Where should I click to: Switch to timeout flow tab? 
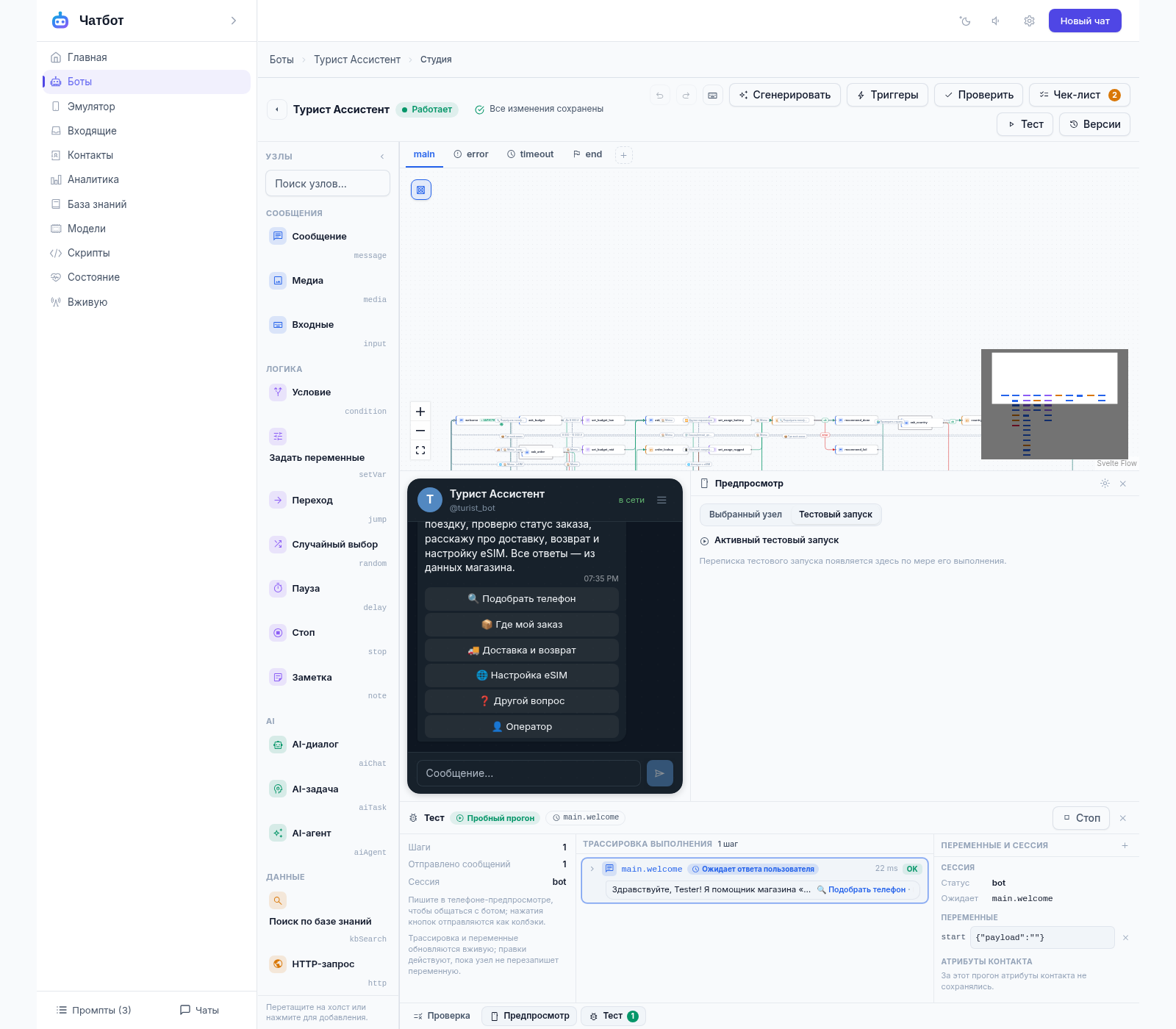pyautogui.click(x=531, y=154)
